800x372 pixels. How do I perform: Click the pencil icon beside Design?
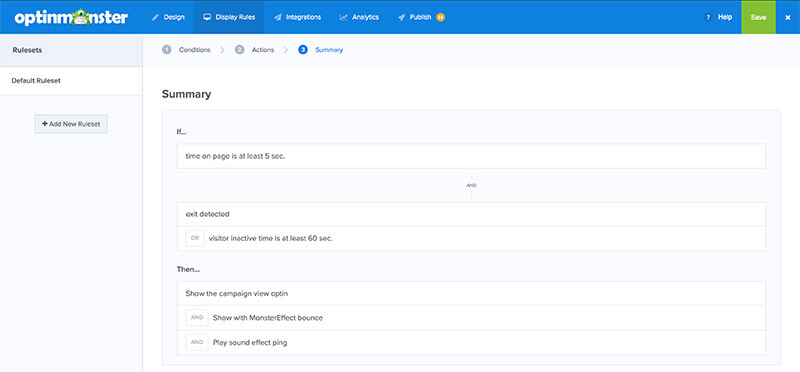point(156,17)
